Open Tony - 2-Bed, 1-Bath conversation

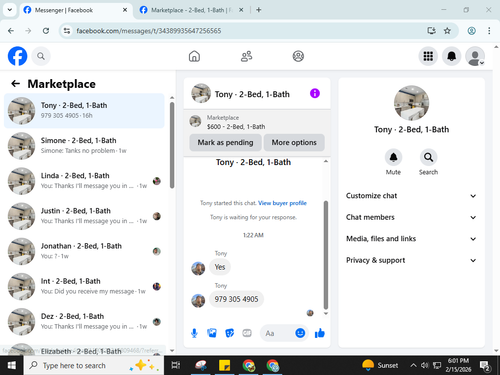[84, 111]
